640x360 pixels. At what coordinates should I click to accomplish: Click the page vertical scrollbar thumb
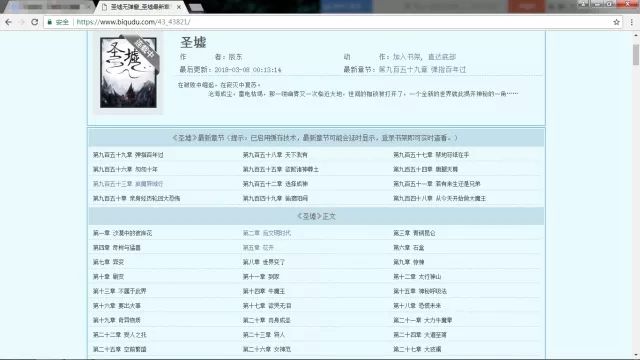636,55
